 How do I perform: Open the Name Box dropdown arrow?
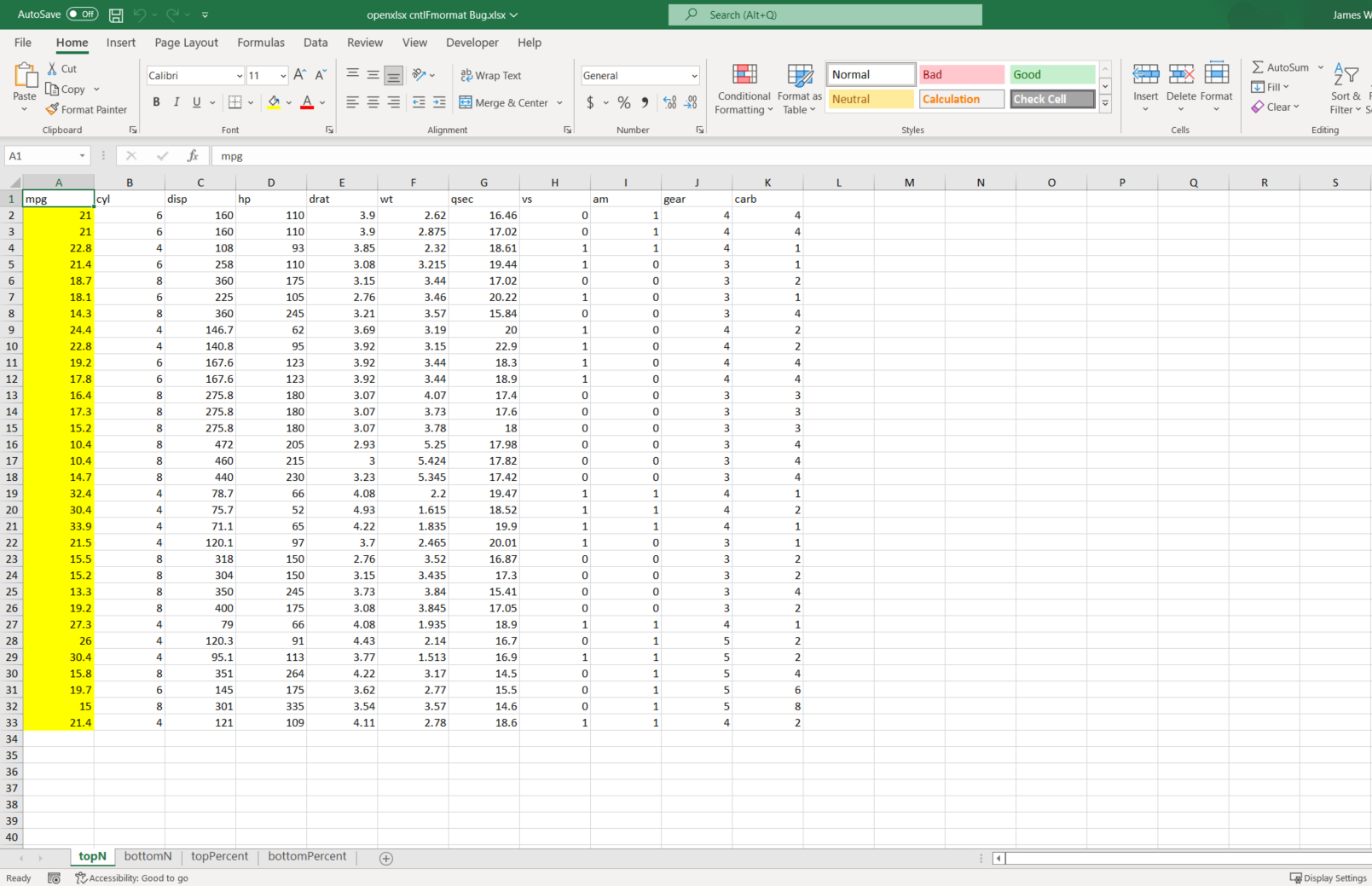point(81,155)
